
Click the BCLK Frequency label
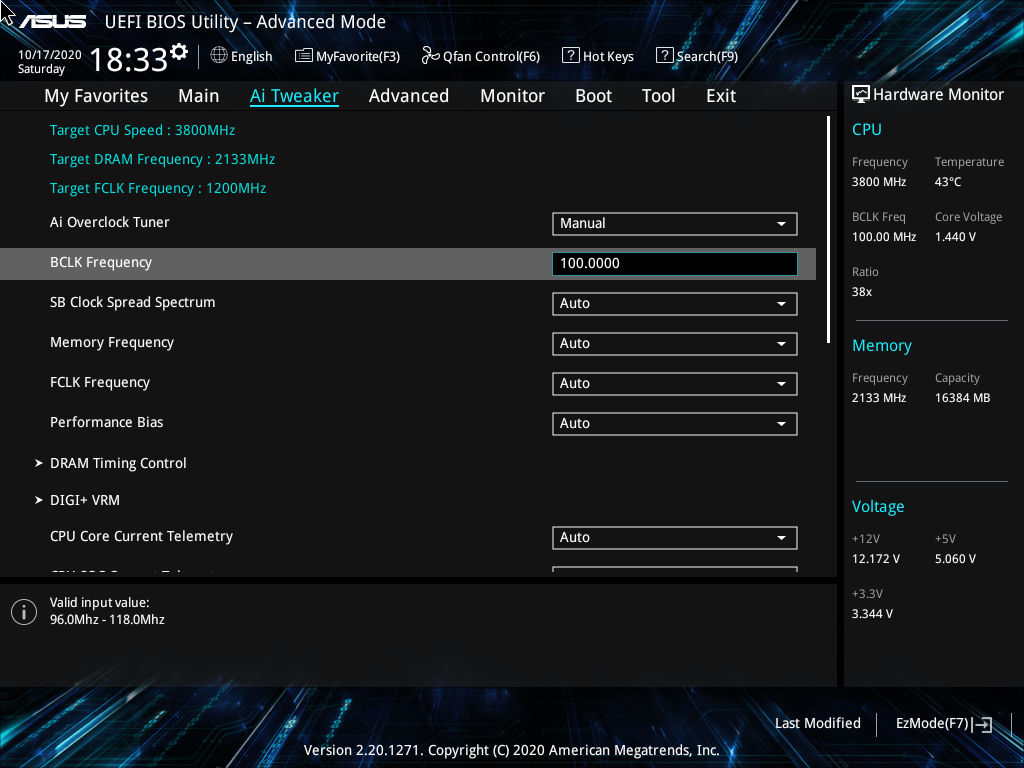point(101,263)
